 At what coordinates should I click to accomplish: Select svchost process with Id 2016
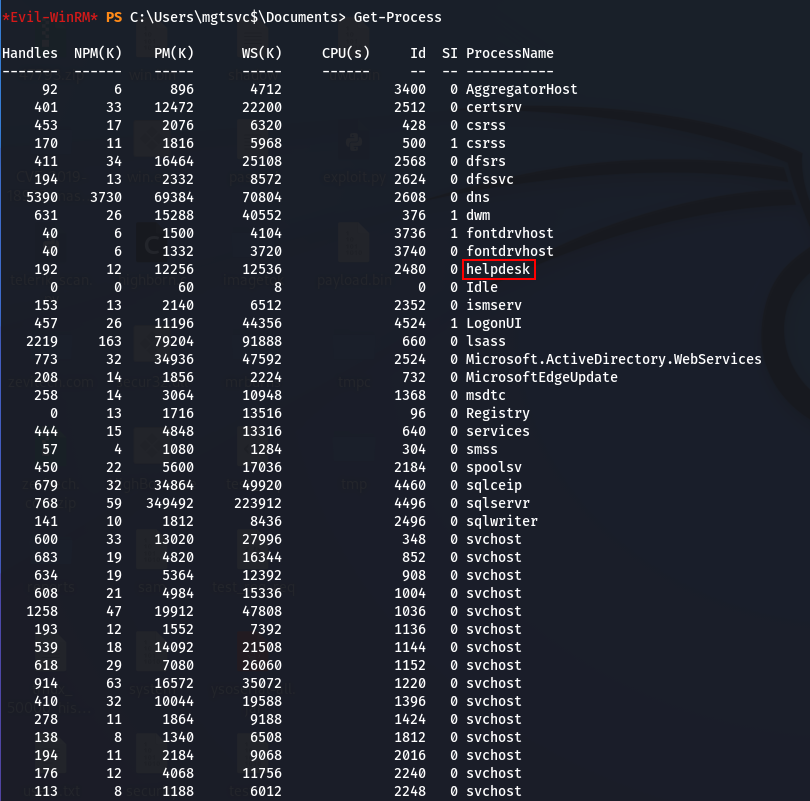493,755
